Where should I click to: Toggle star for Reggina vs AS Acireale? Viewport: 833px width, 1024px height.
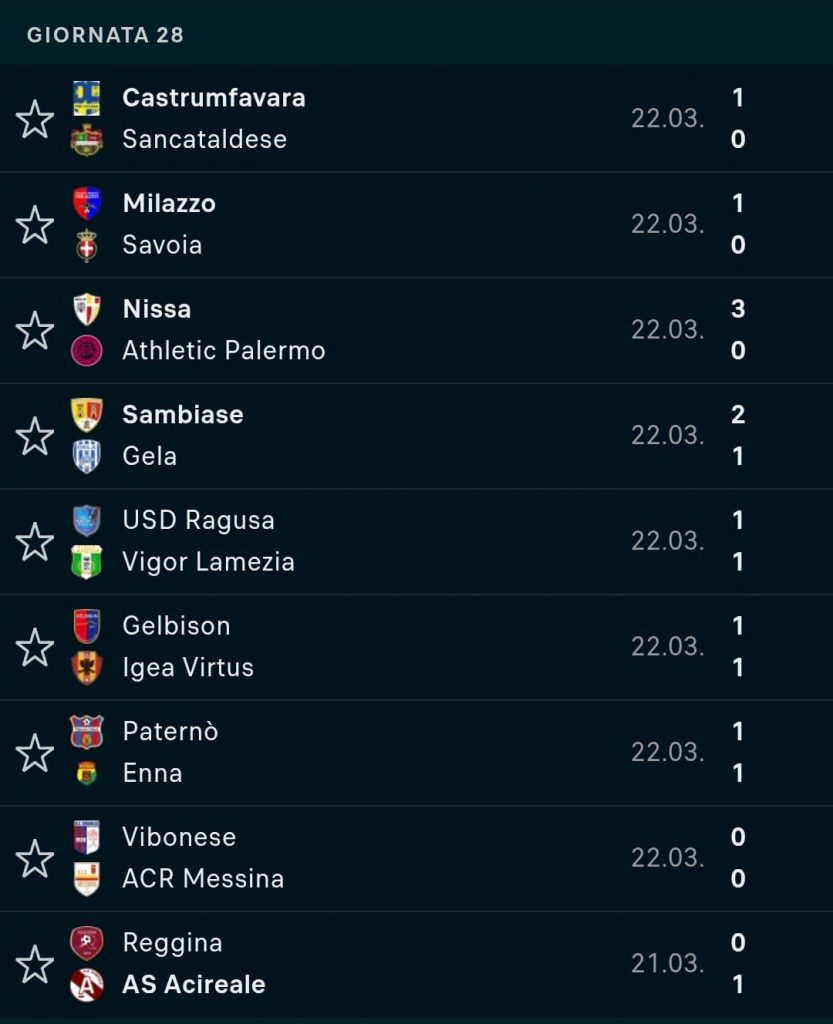click(x=35, y=964)
